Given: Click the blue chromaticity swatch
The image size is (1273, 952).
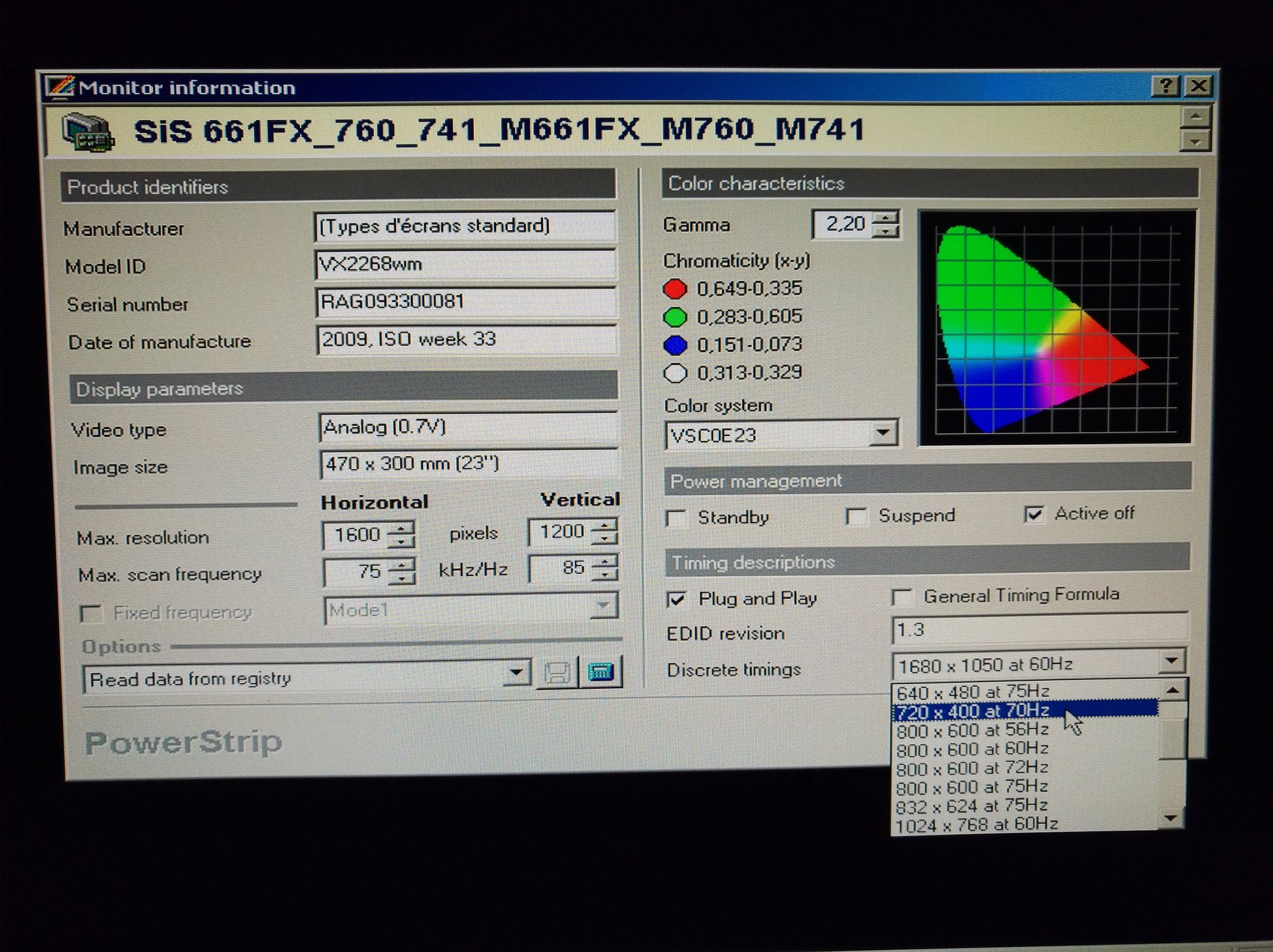Looking at the screenshot, I should pos(675,345).
